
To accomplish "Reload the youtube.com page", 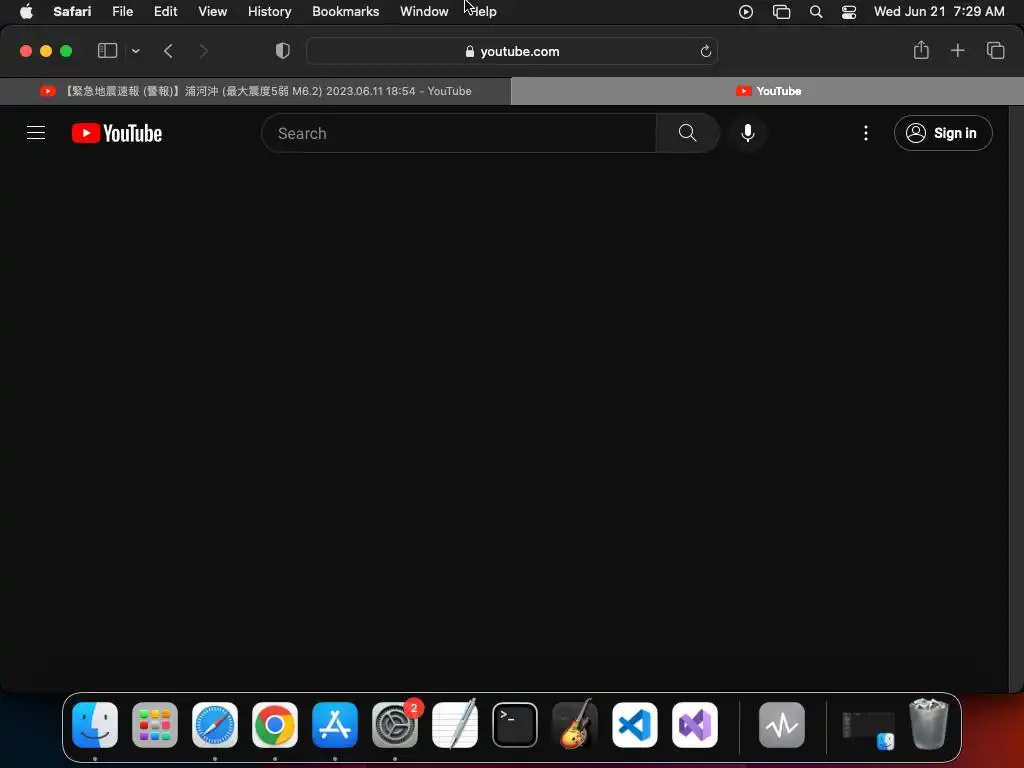I will 705,51.
